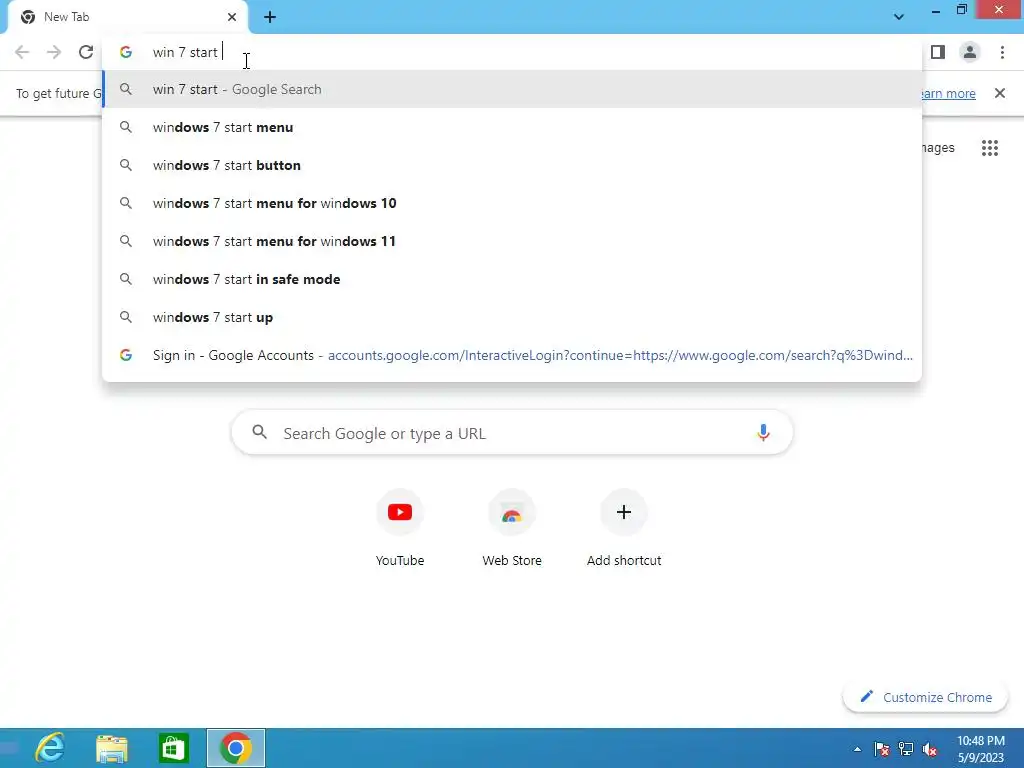Open the Google apps grid
This screenshot has height=768, width=1024.
tap(990, 148)
